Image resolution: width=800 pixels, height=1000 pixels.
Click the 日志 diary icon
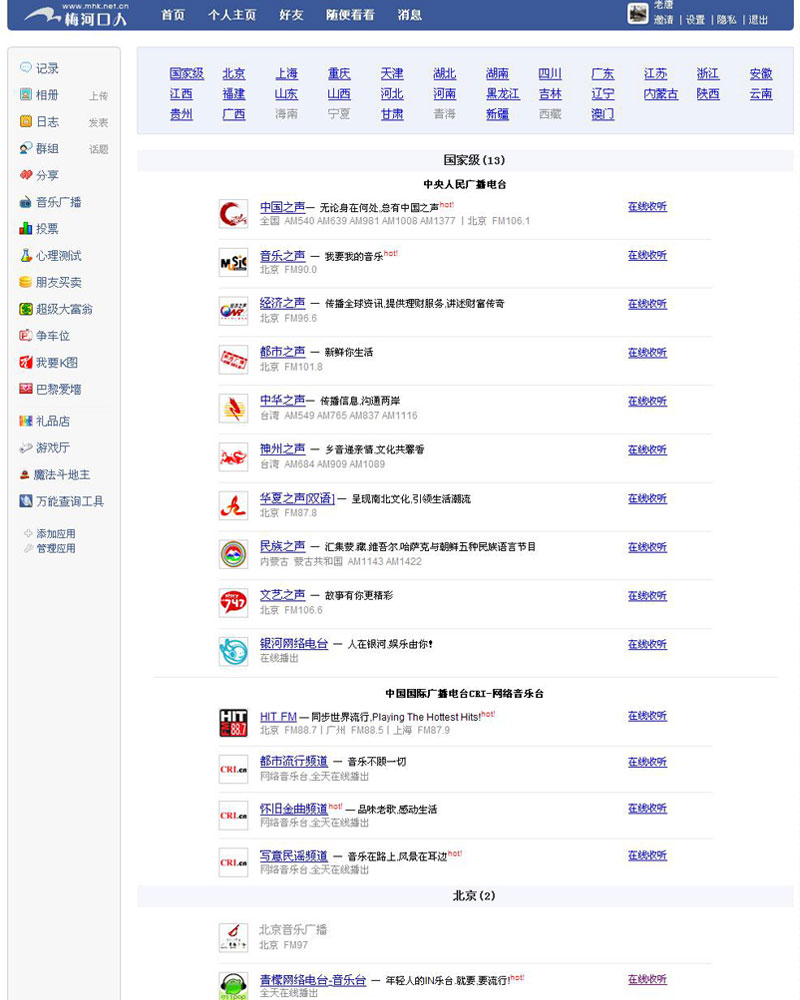[x=26, y=121]
